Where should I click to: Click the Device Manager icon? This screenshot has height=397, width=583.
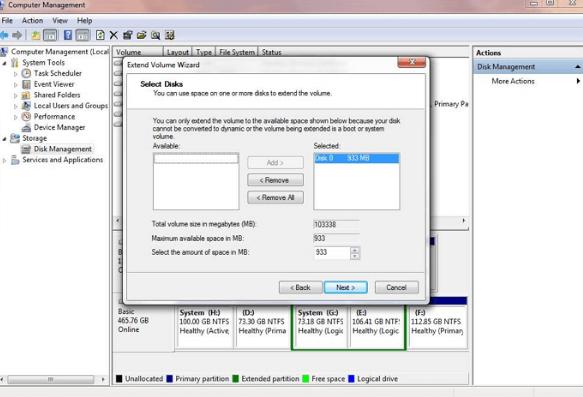click(x=26, y=128)
